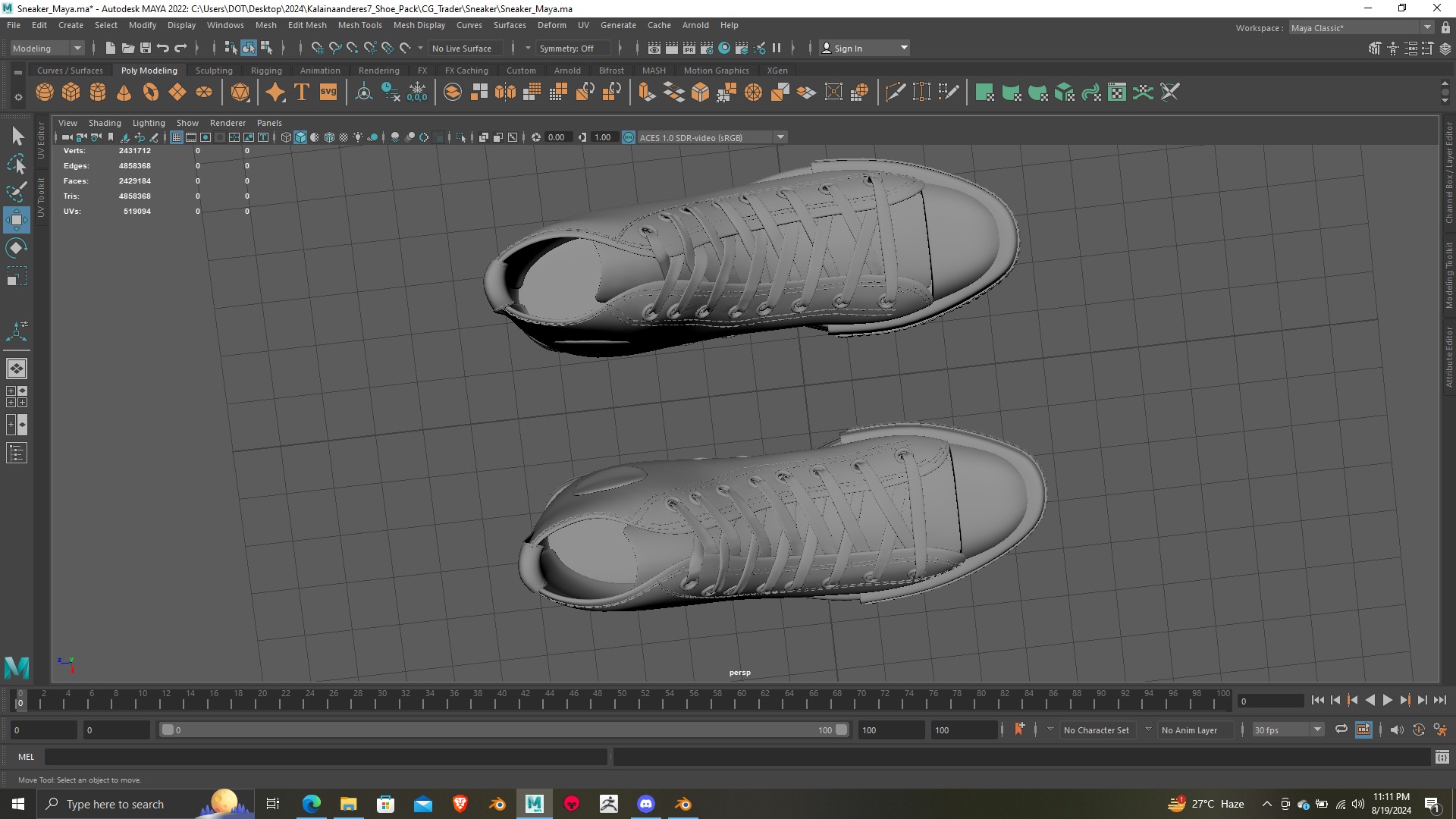Image resolution: width=1456 pixels, height=819 pixels.
Task: Open the Mesh Tools menu
Action: click(359, 25)
